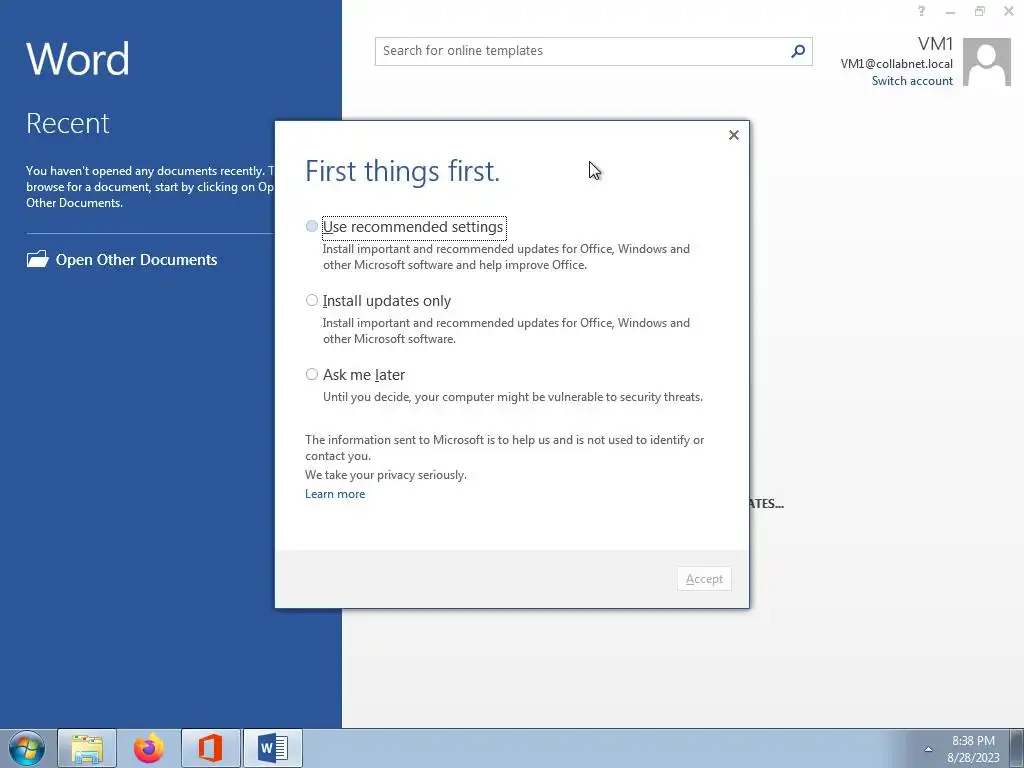Choose the Install updates only option
1024x768 pixels.
point(312,300)
